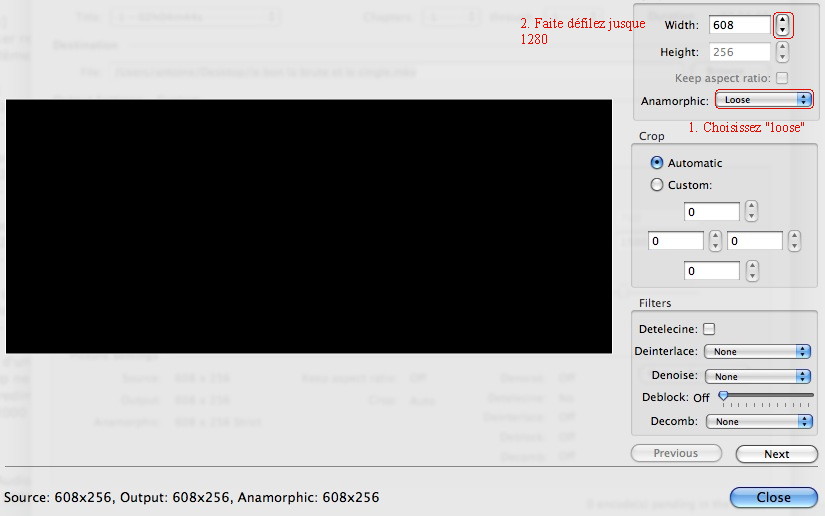Open the Deinterlace dropdown
The height and width of the screenshot is (516, 825).
coord(757,352)
